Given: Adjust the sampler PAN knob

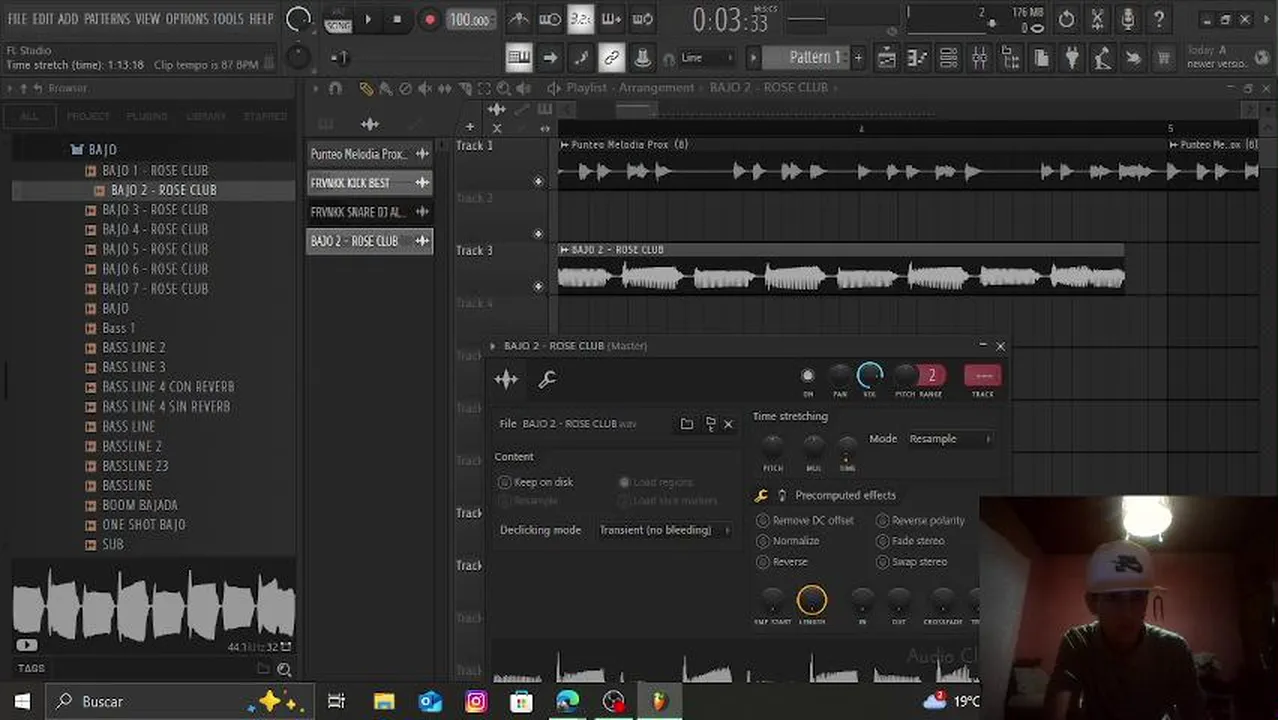Looking at the screenshot, I should point(840,377).
